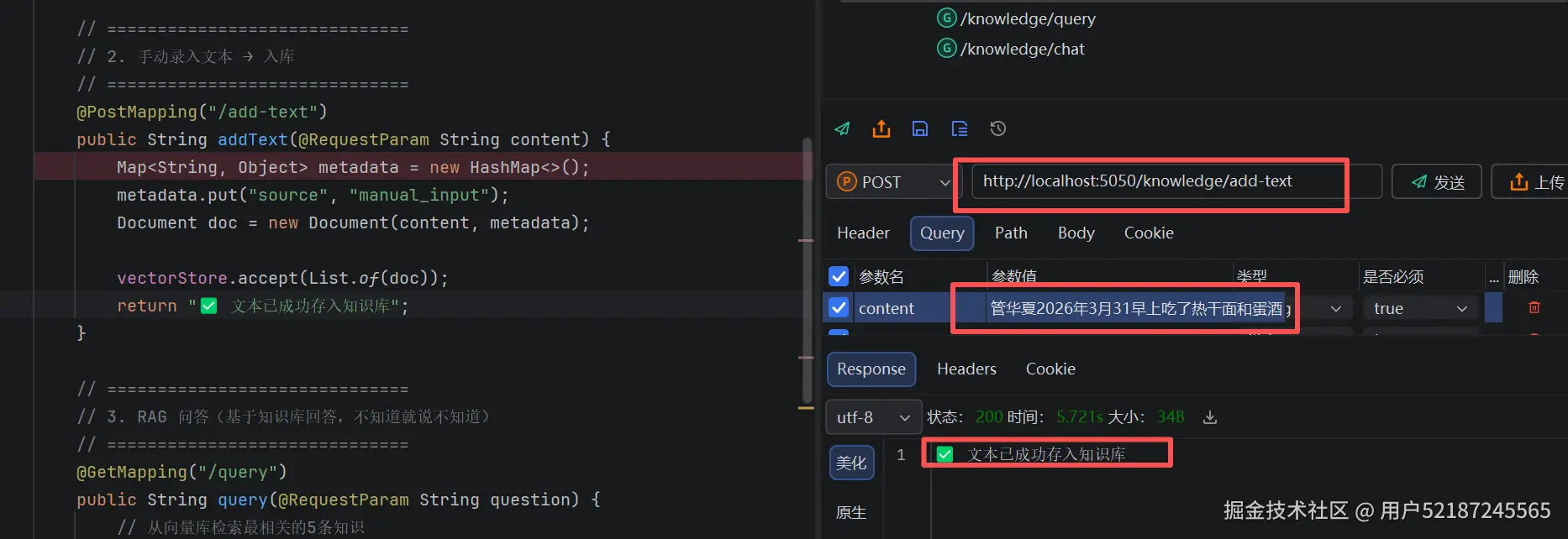Click the 上传 upload button
This screenshot has width=1568, height=539.
(x=1530, y=182)
